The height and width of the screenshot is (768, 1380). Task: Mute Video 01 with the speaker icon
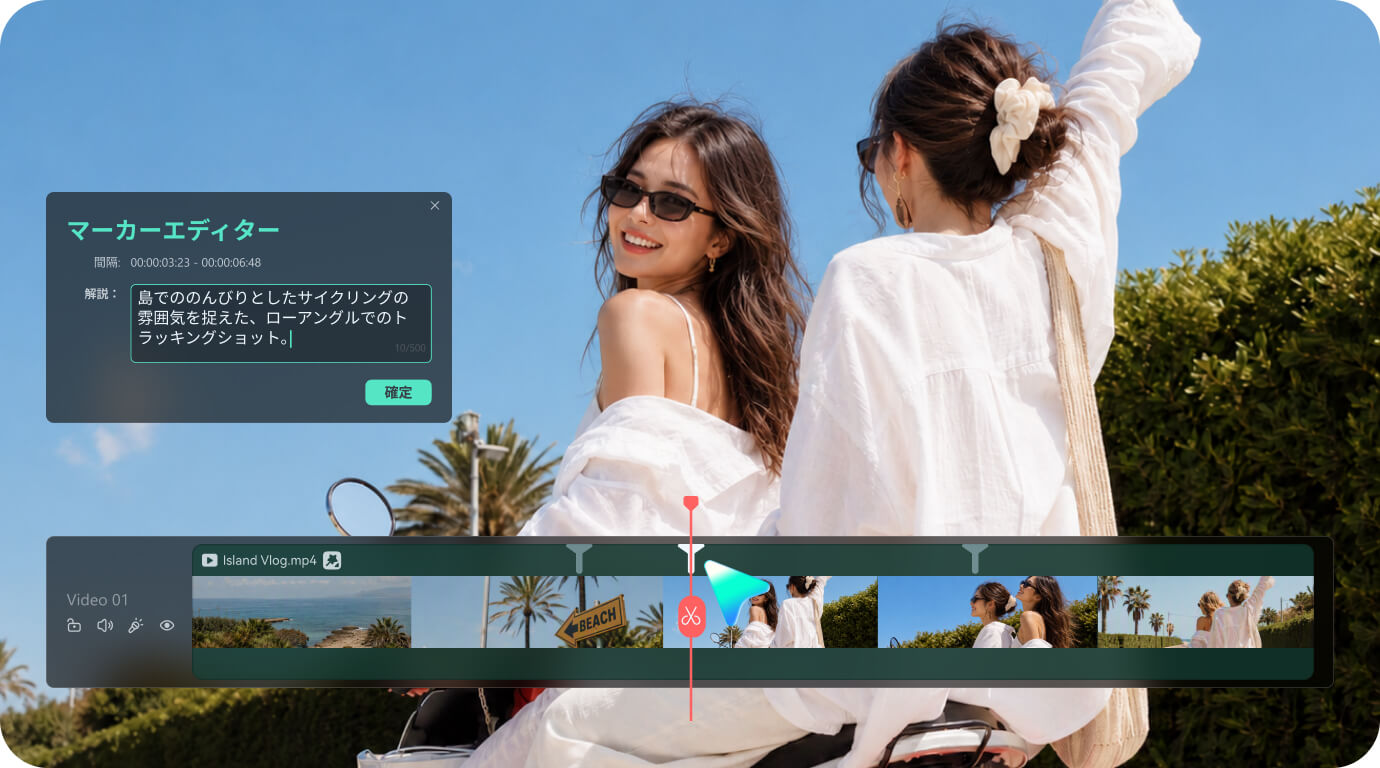(105, 626)
